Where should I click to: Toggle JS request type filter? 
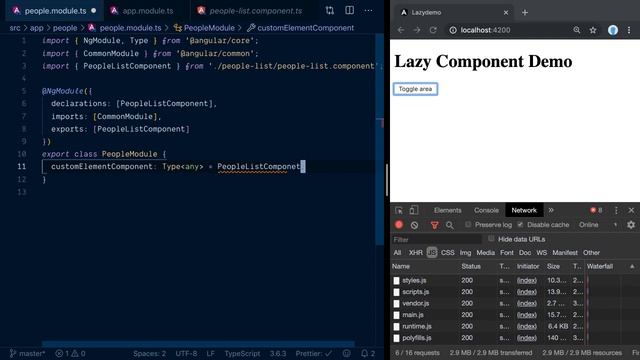point(432,253)
